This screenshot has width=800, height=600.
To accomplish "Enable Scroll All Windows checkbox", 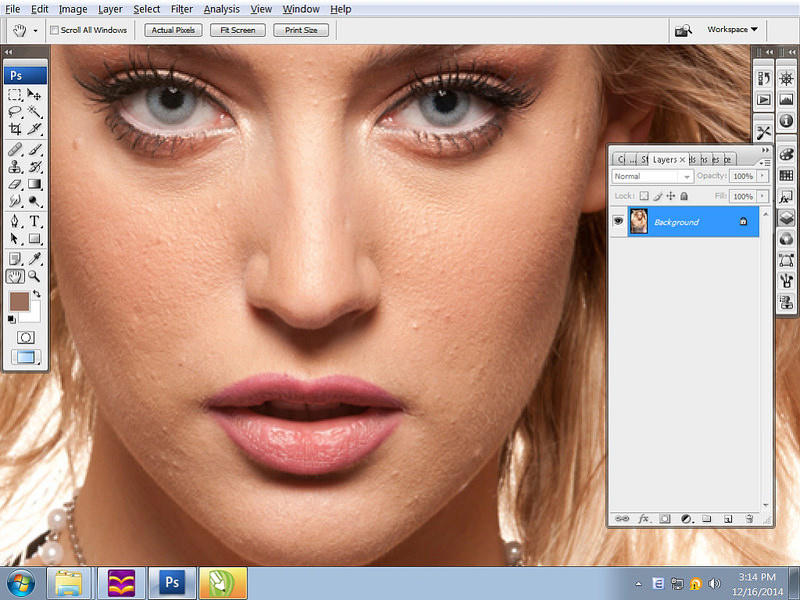I will click(x=54, y=30).
